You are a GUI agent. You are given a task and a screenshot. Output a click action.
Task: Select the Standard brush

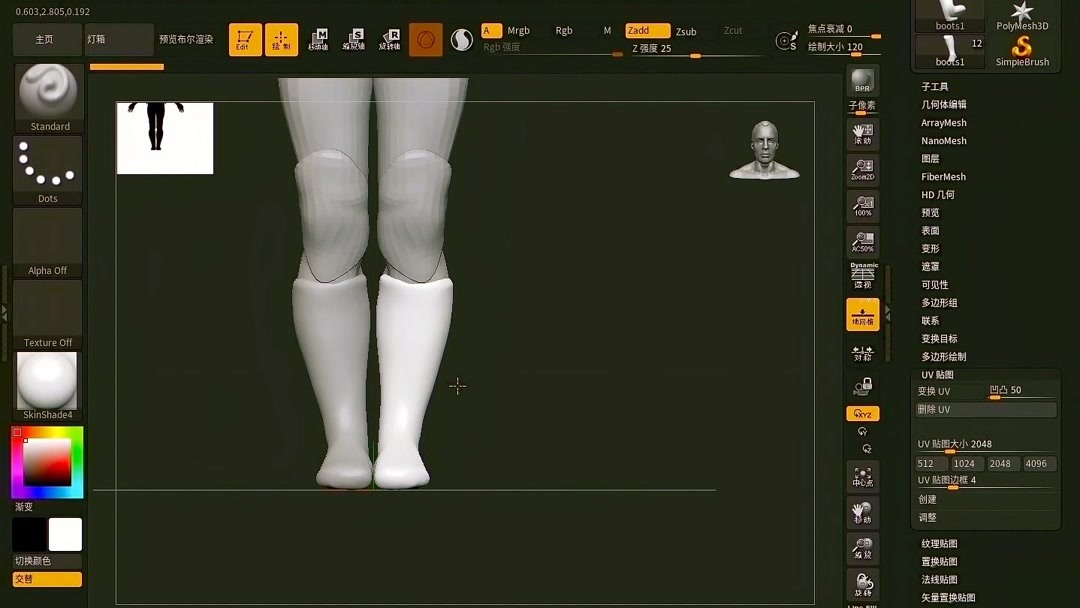[47, 95]
